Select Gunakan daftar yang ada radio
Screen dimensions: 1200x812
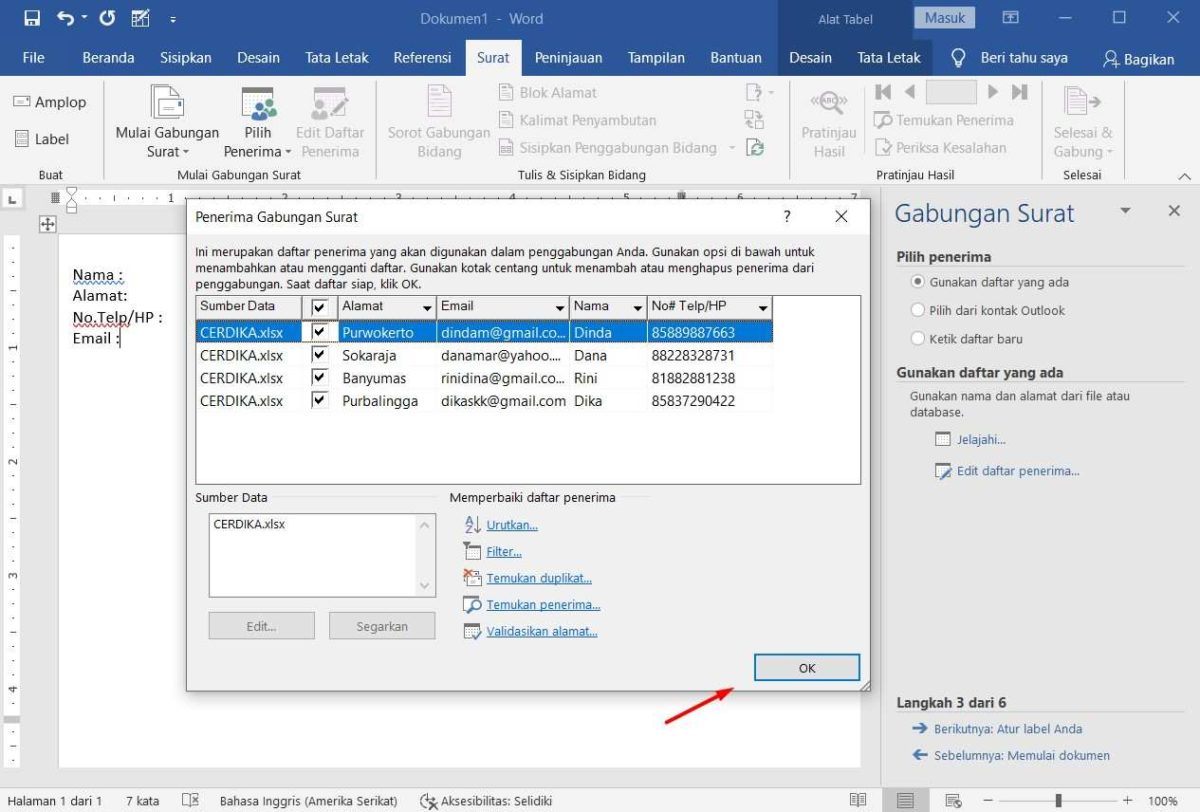coord(919,283)
